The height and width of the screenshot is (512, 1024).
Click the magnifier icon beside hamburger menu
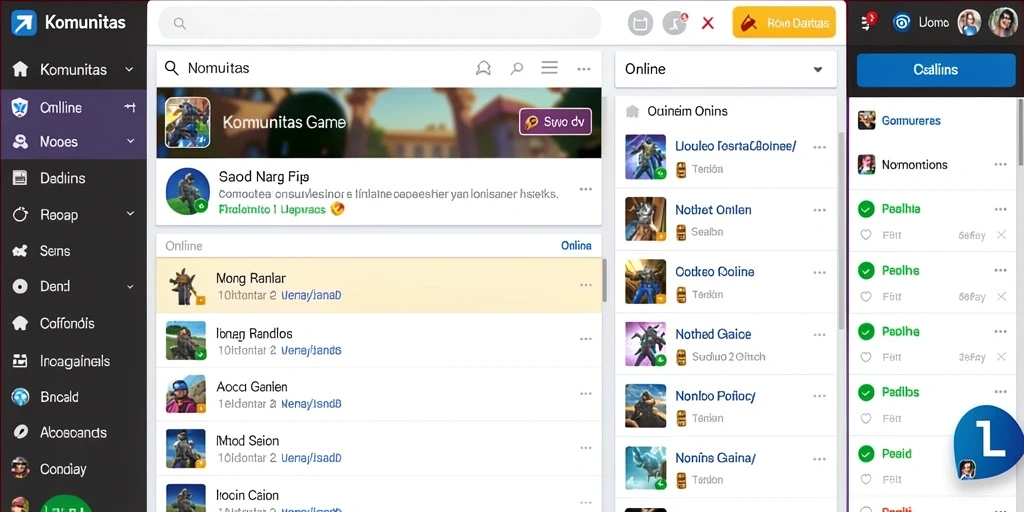517,68
